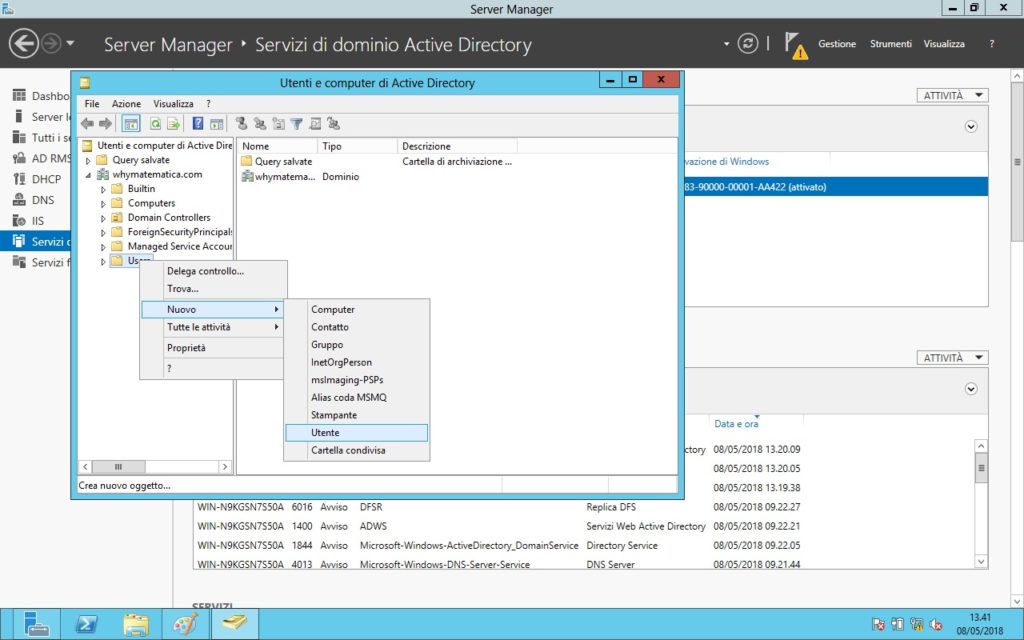Refresh Server Manager using the circular arrows icon

(x=748, y=44)
